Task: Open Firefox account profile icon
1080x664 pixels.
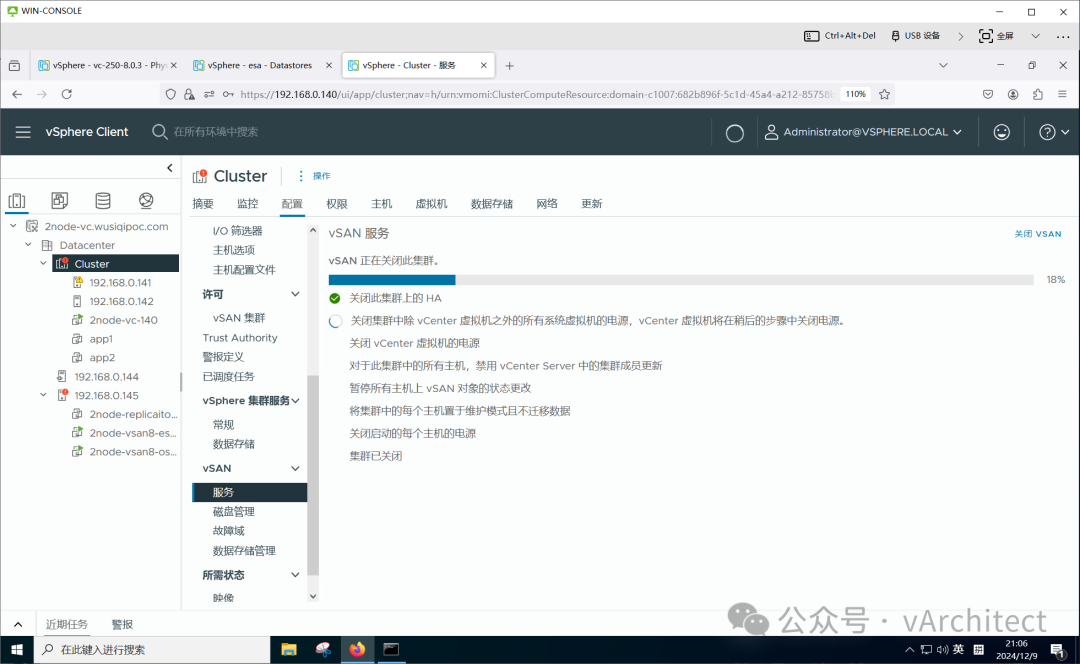Action: [x=1012, y=94]
